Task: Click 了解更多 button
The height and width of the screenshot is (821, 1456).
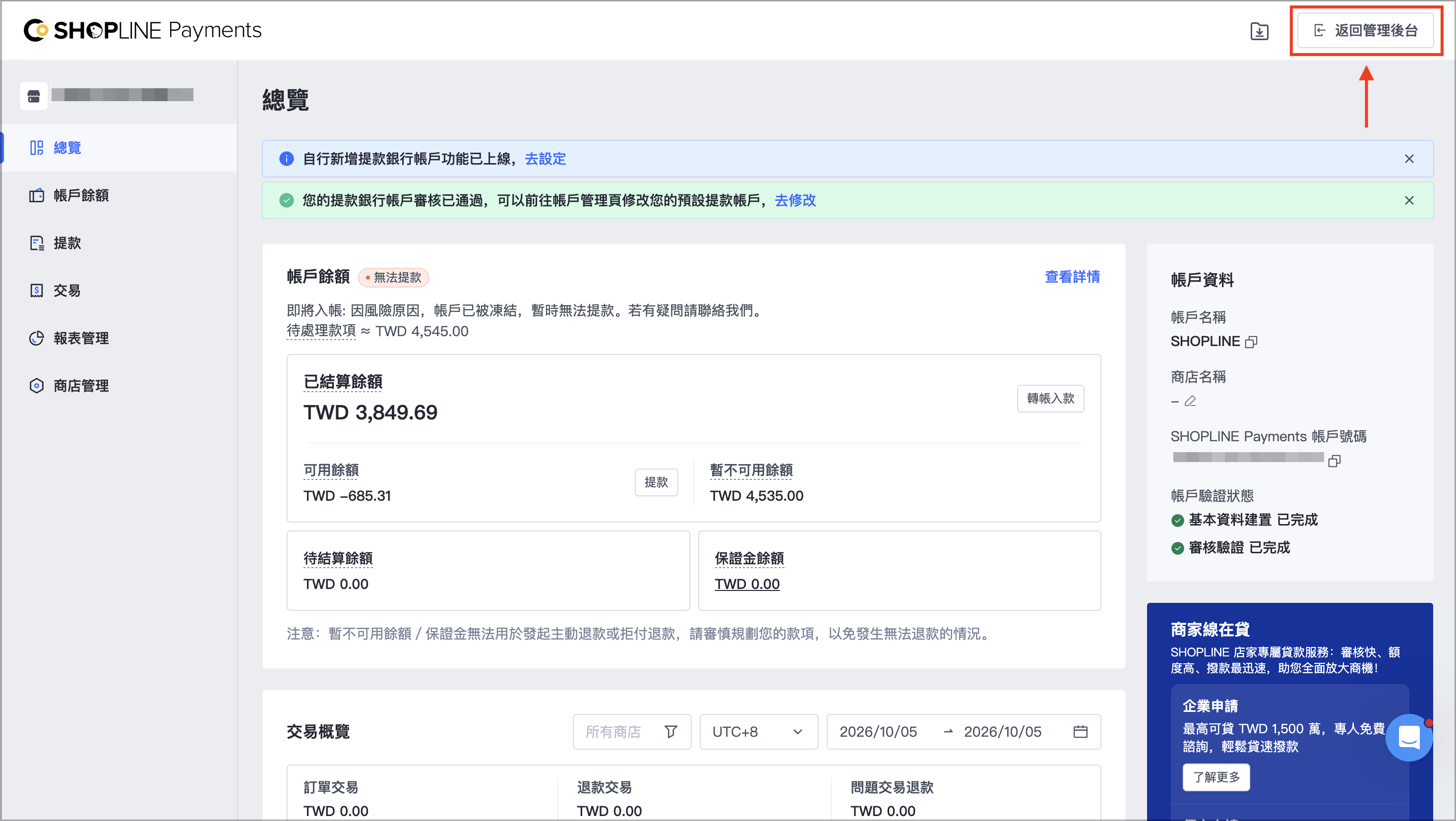Action: click(1216, 777)
